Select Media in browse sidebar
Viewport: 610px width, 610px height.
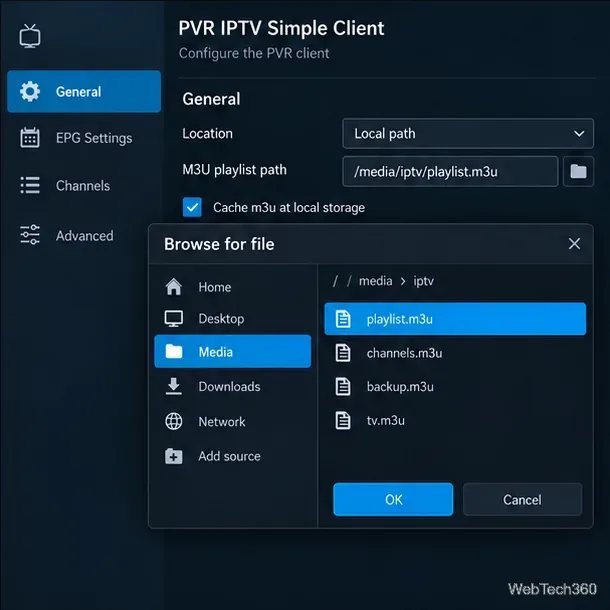(x=233, y=351)
